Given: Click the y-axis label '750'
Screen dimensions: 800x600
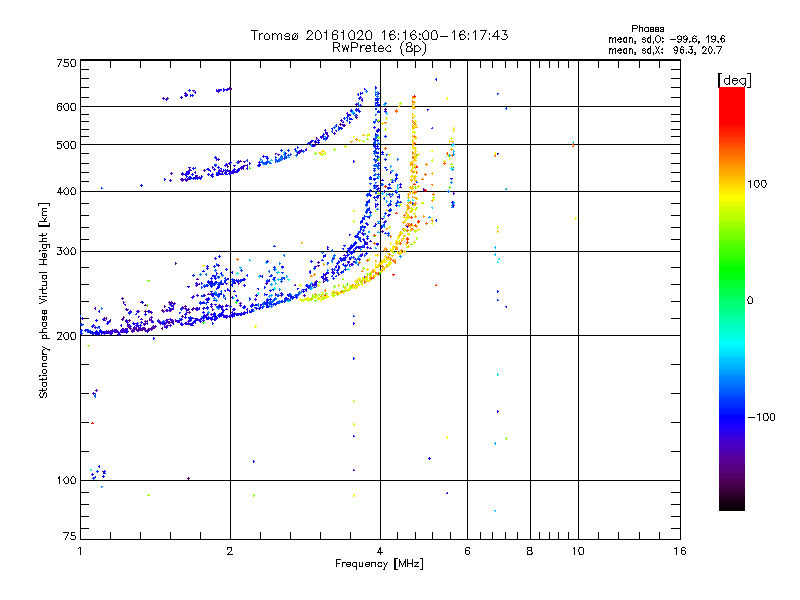Looking at the screenshot, I should (x=66, y=63).
